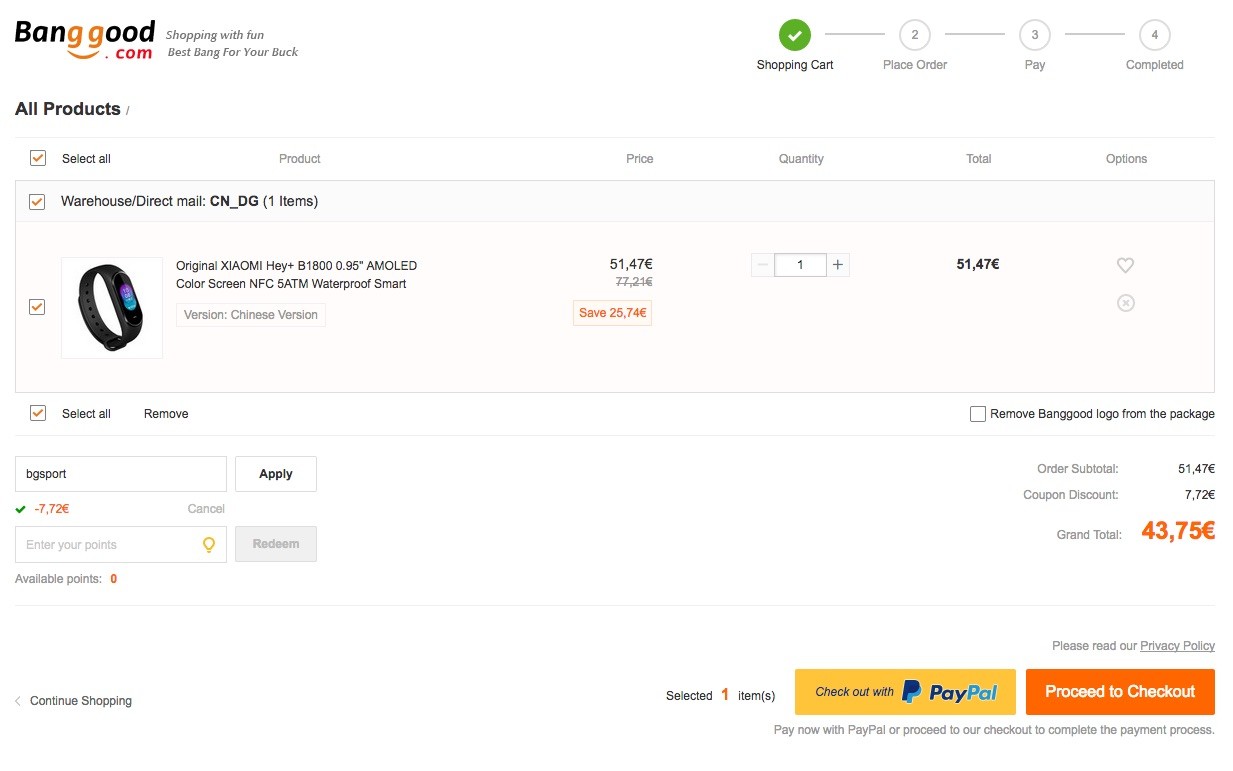The width and height of the screenshot is (1233, 771).
Task: Click the Available points value 0
Action: click(114, 579)
